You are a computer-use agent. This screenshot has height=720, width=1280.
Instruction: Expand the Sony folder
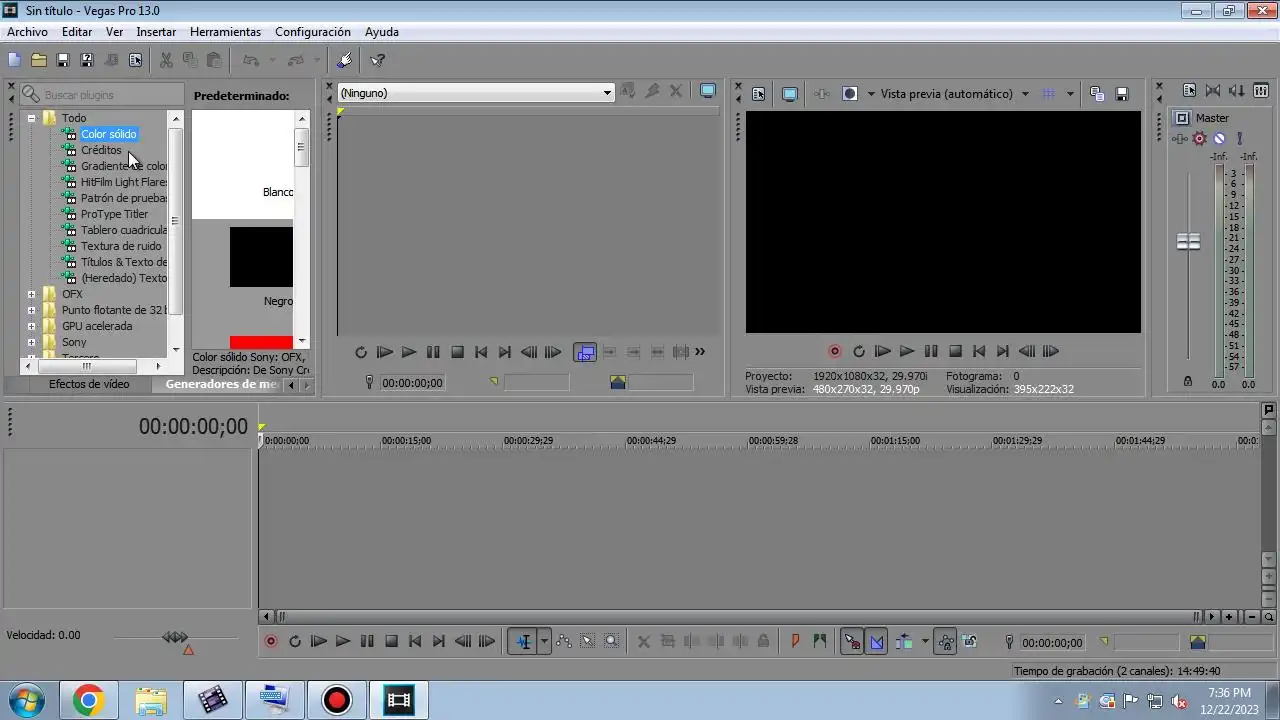coord(31,342)
